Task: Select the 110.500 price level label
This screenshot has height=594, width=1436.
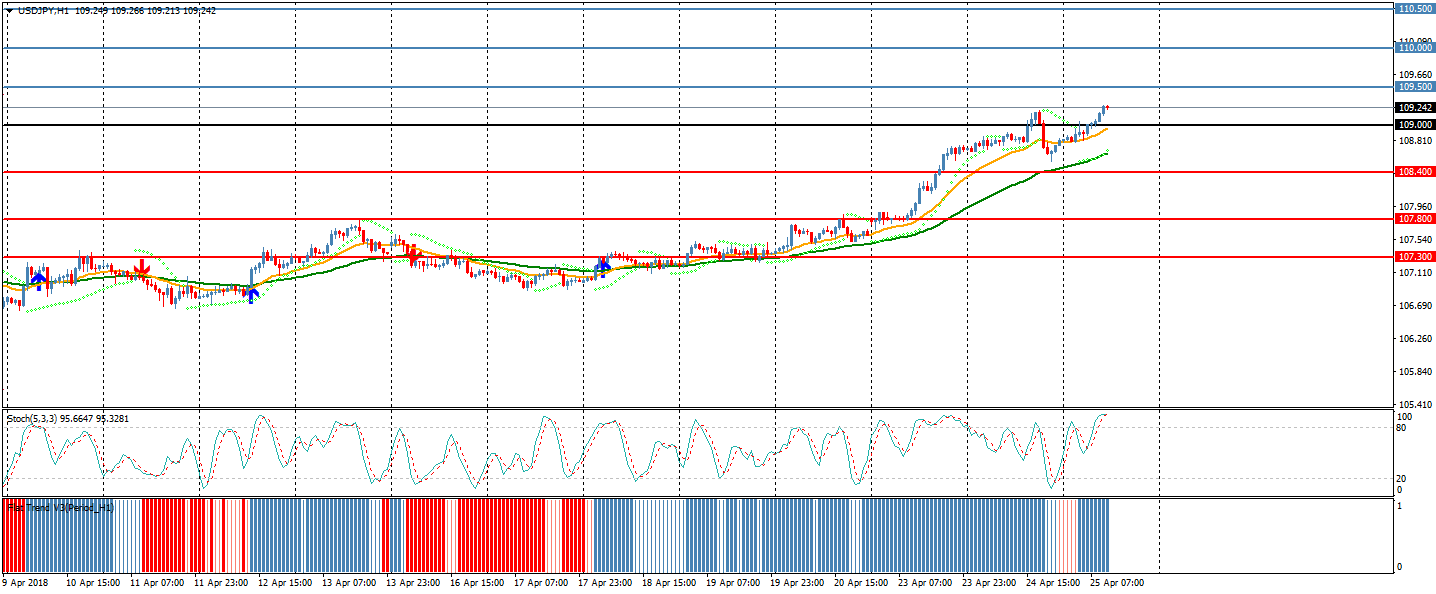Action: (x=1414, y=9)
